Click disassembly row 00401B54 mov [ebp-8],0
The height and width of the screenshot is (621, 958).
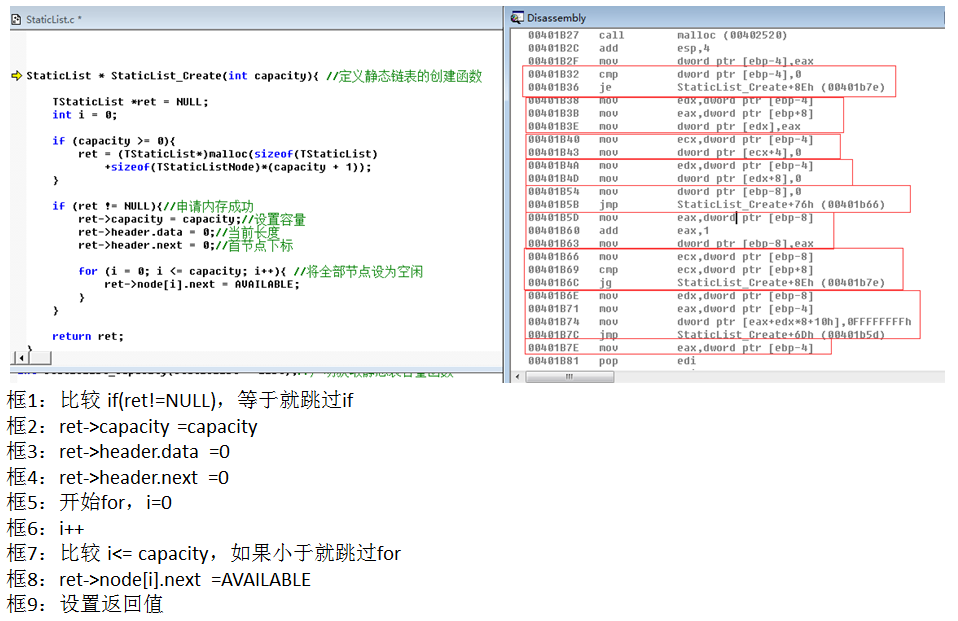click(x=665, y=191)
